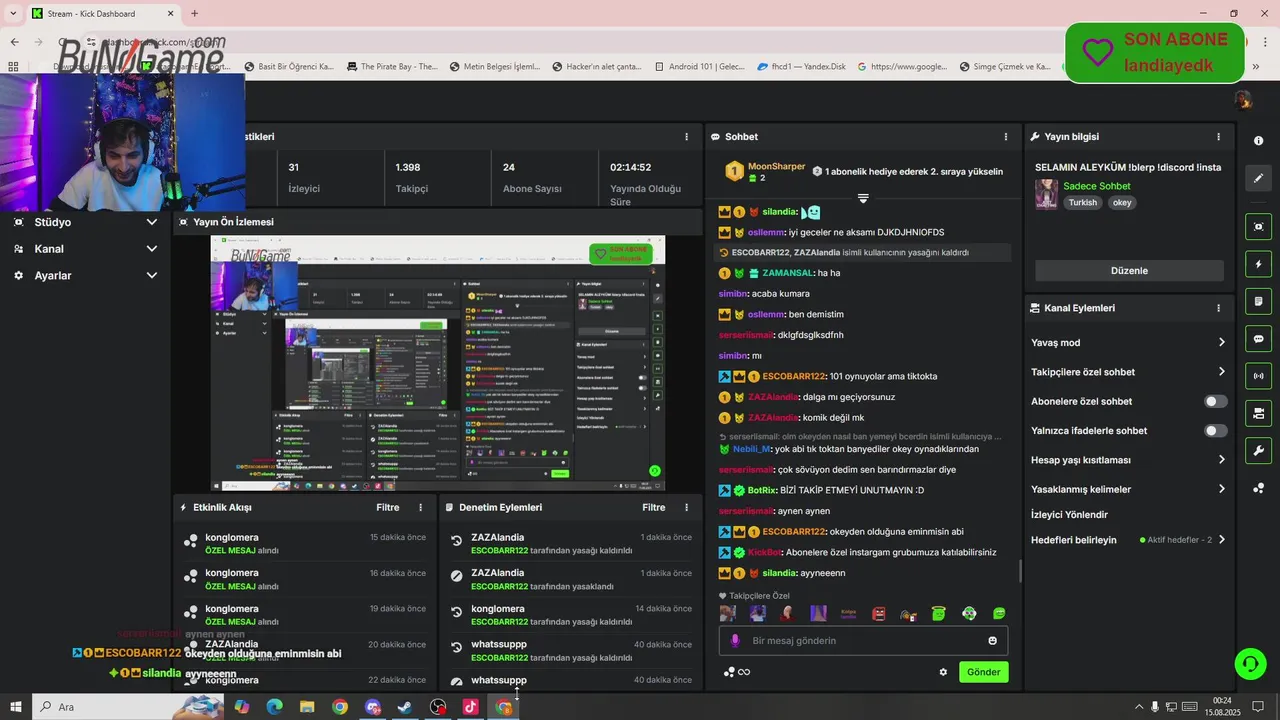This screenshot has width=1280, height=720.
Task: Open Hacker'ın alet çanta bookmark
Action: click(x=595, y=67)
